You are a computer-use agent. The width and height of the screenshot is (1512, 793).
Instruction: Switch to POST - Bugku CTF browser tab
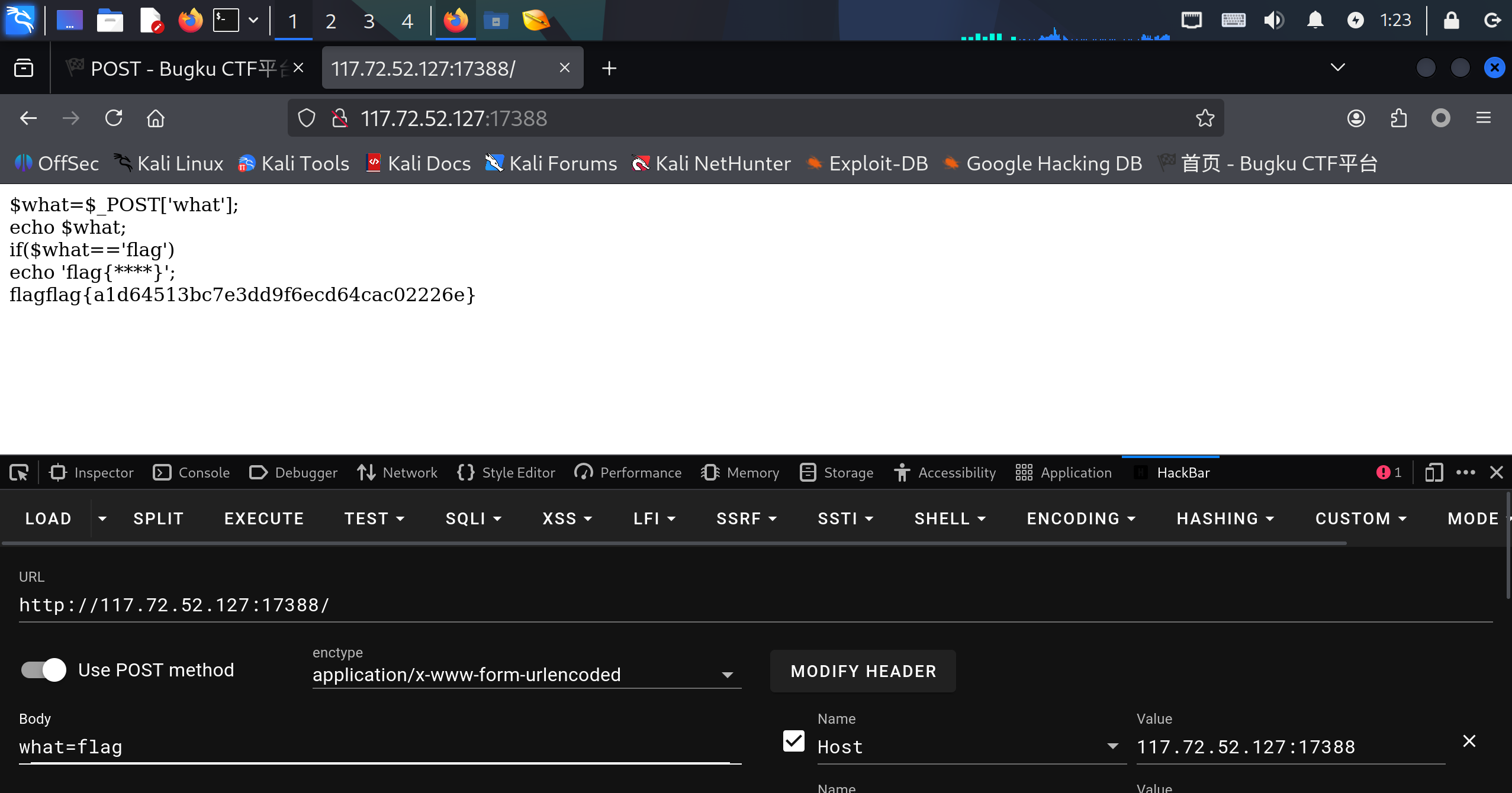(x=178, y=69)
